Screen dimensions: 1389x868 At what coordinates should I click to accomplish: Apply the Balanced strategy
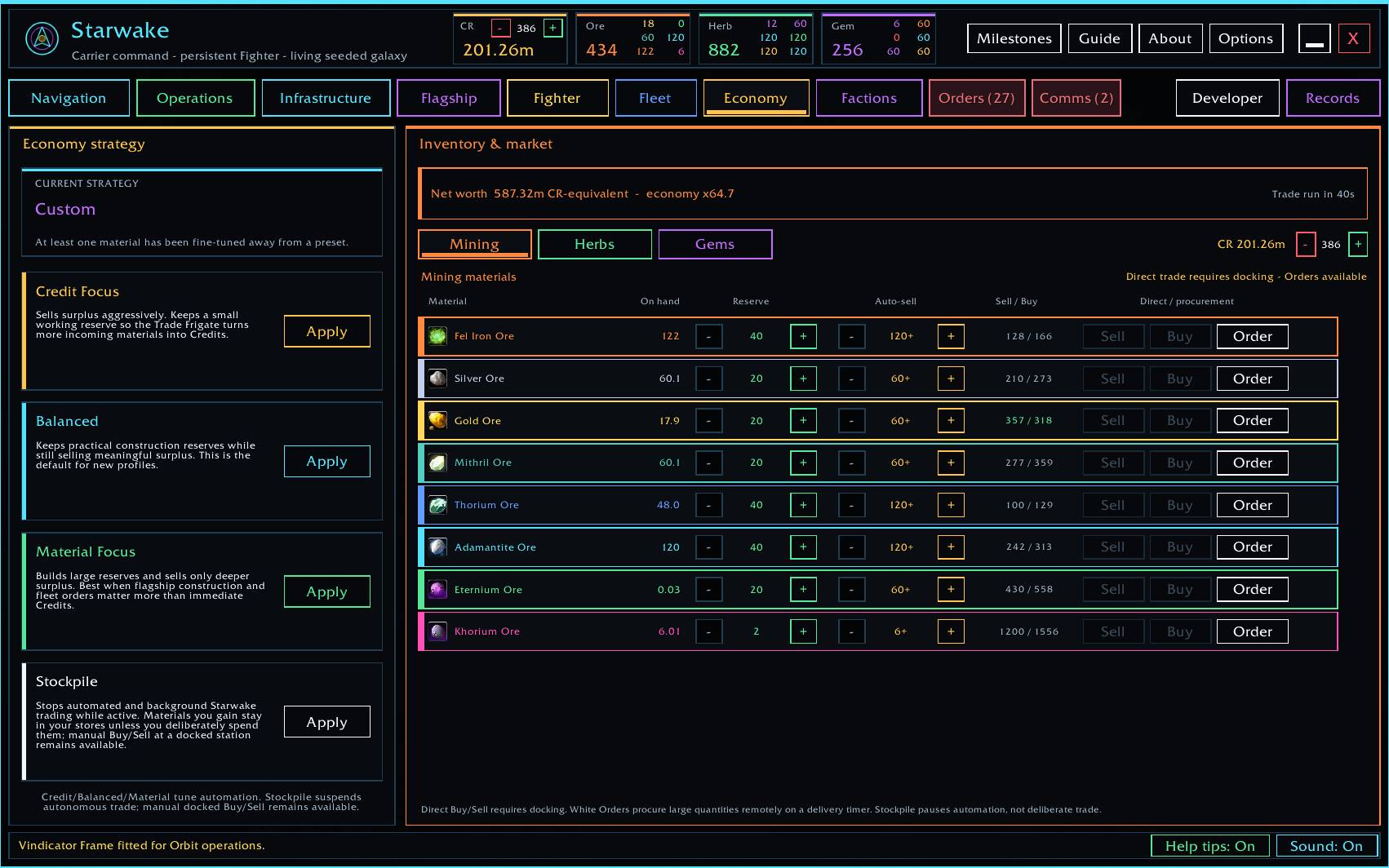click(x=327, y=461)
